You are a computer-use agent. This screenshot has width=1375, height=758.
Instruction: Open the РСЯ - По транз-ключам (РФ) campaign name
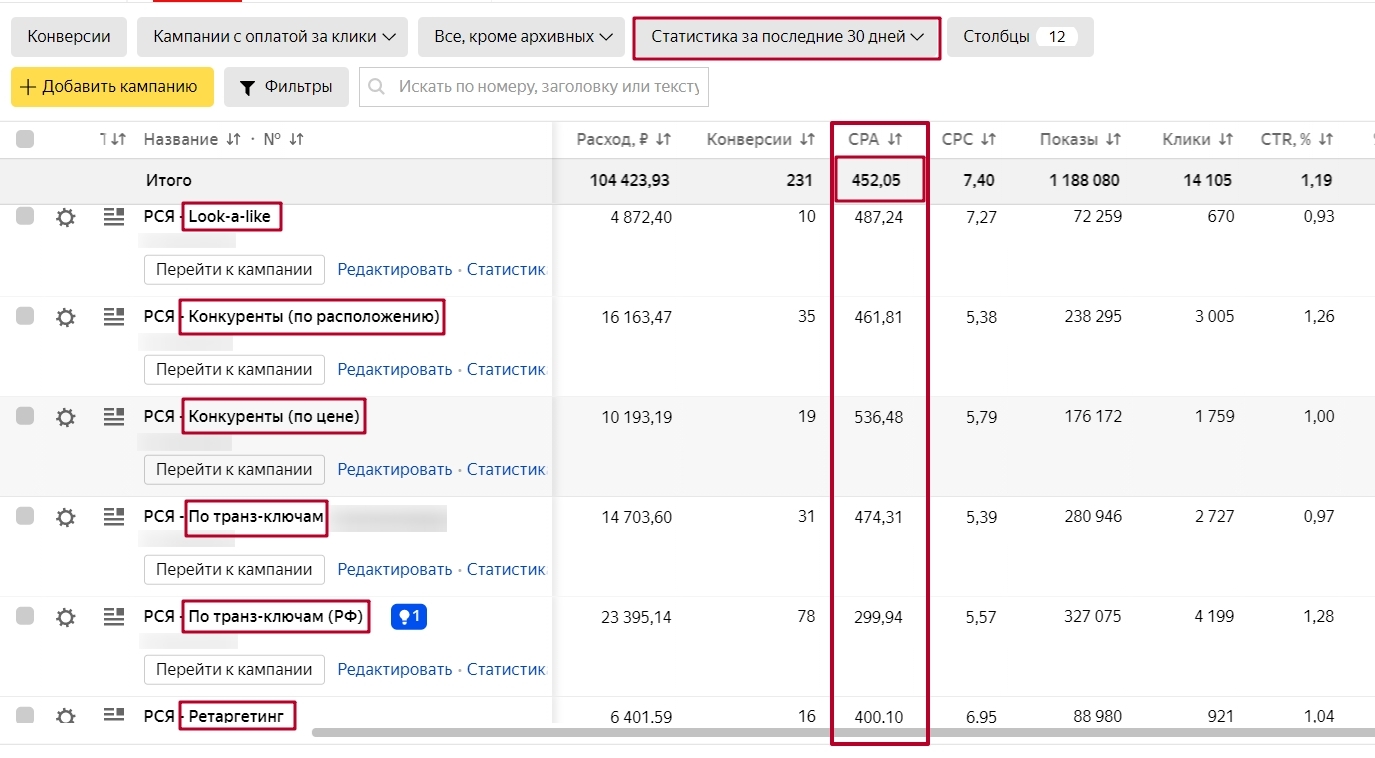[x=254, y=616]
